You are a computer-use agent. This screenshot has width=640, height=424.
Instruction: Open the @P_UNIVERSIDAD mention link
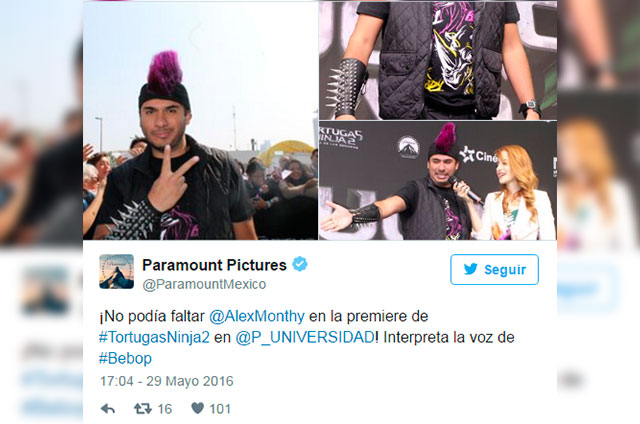click(304, 337)
